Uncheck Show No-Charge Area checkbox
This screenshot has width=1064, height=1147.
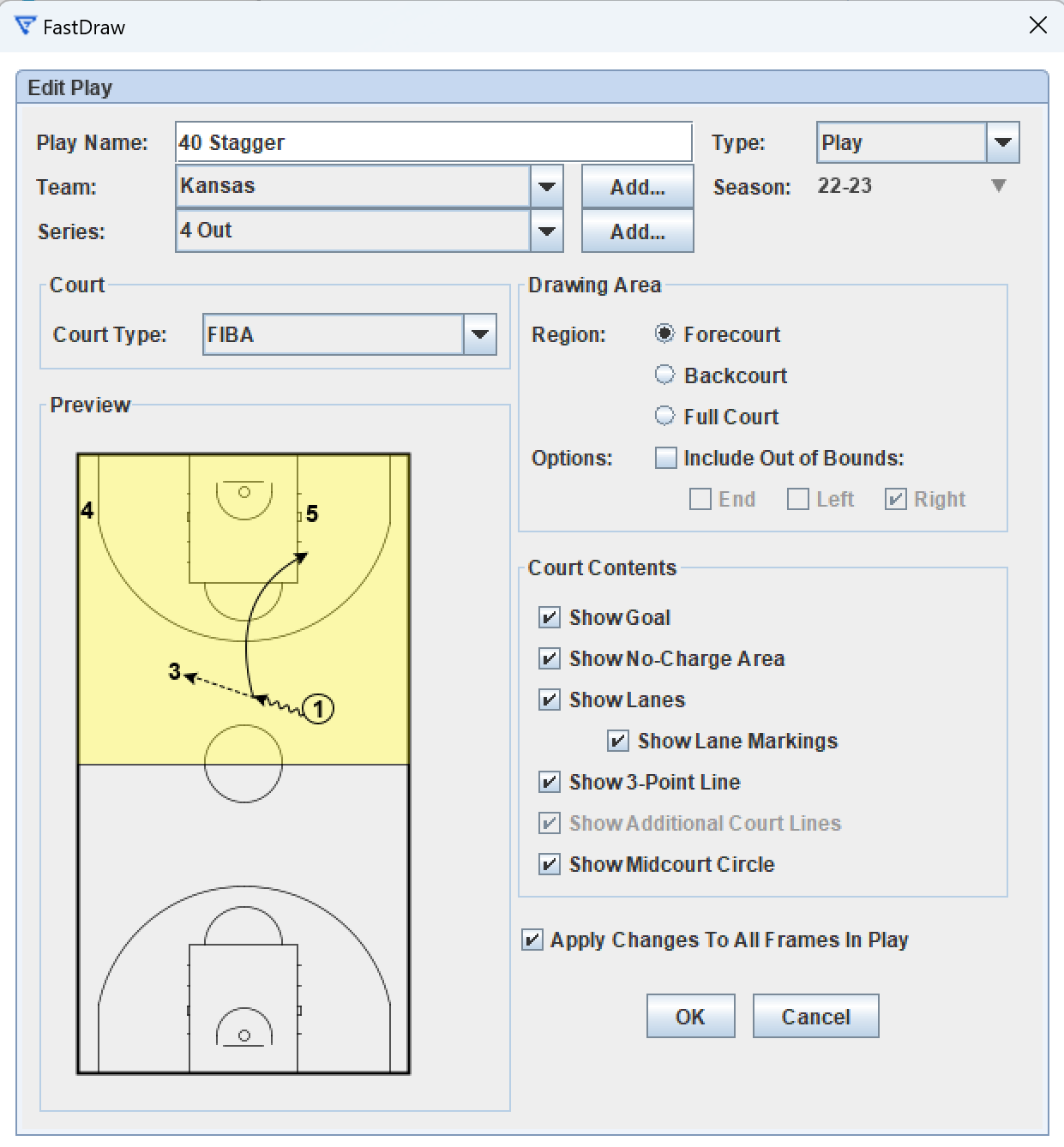(550, 658)
